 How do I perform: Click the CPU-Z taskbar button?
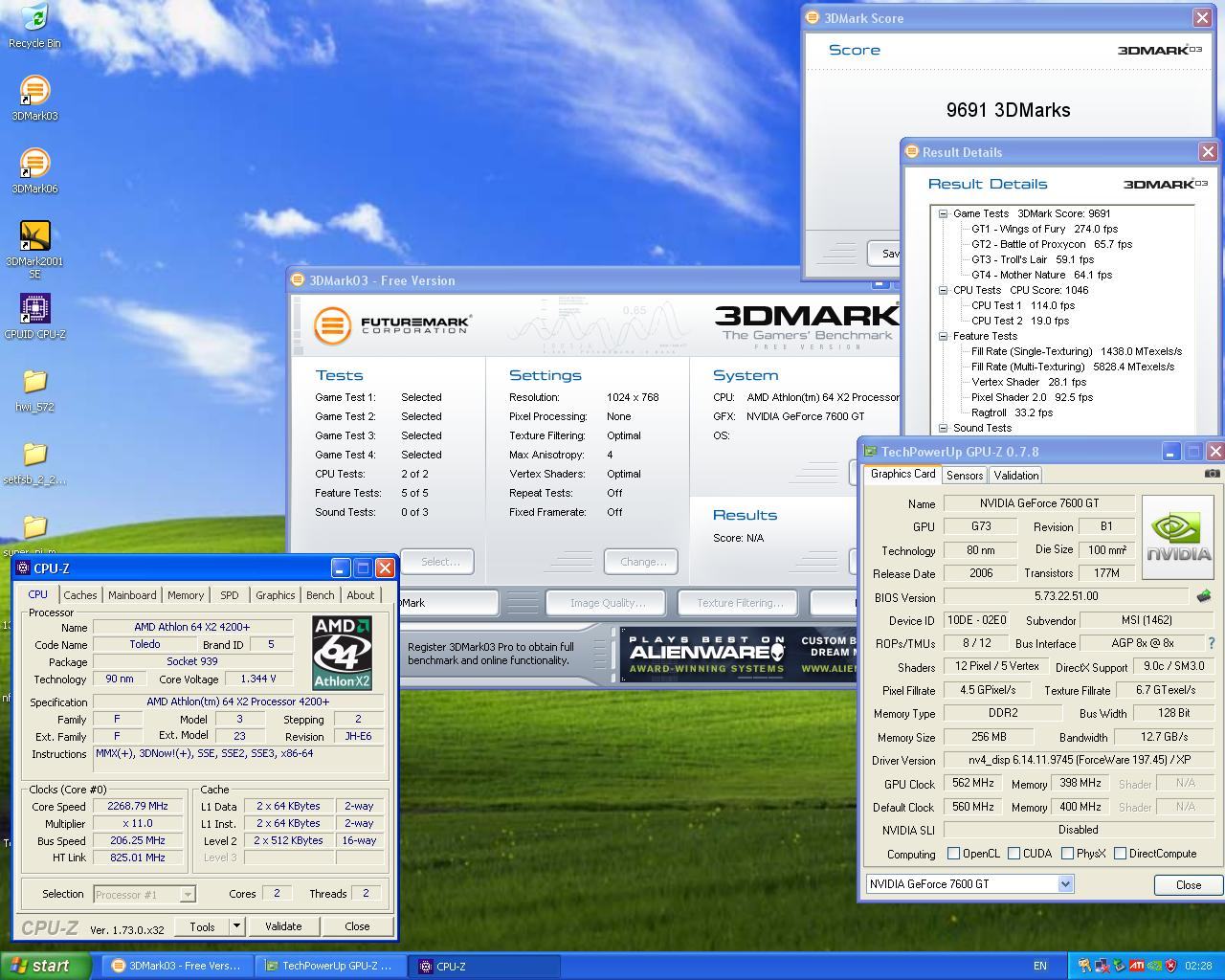tap(483, 966)
